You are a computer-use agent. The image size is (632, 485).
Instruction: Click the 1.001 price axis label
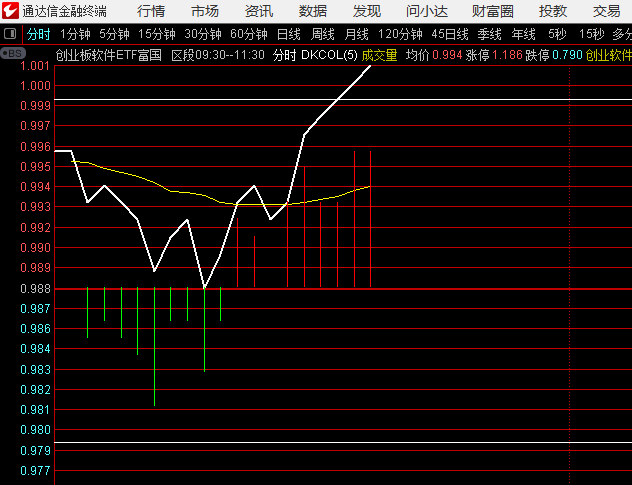[35, 66]
